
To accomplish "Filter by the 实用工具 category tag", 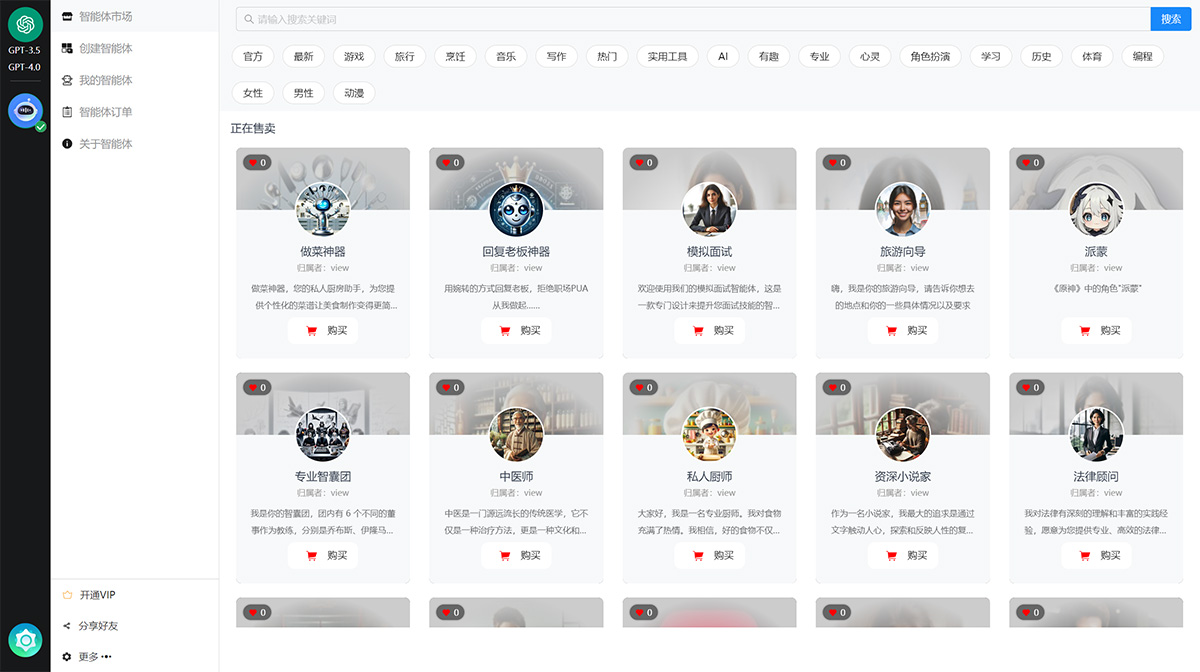I will click(667, 57).
